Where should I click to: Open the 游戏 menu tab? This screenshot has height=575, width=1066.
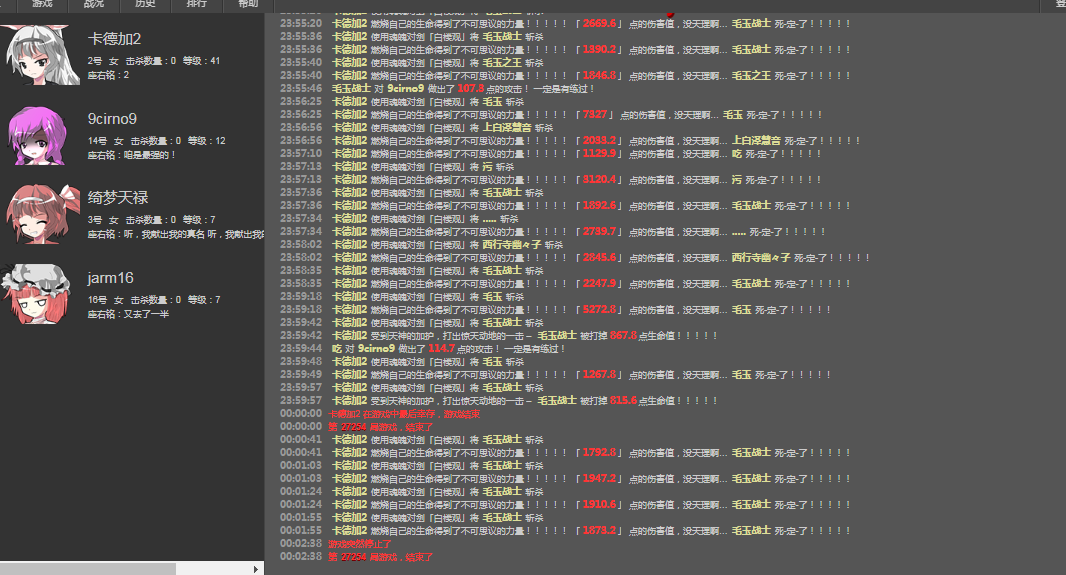click(42, 4)
